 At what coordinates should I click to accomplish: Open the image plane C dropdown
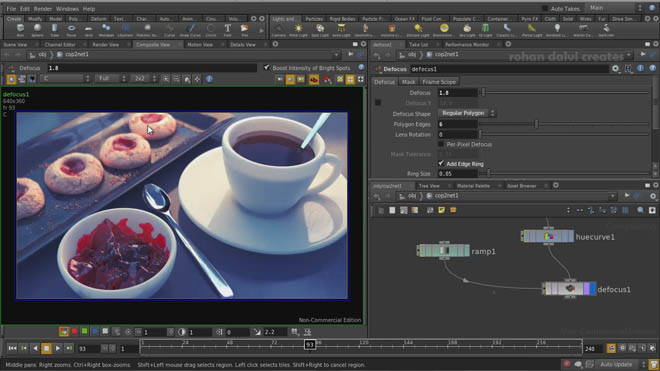click(66, 79)
